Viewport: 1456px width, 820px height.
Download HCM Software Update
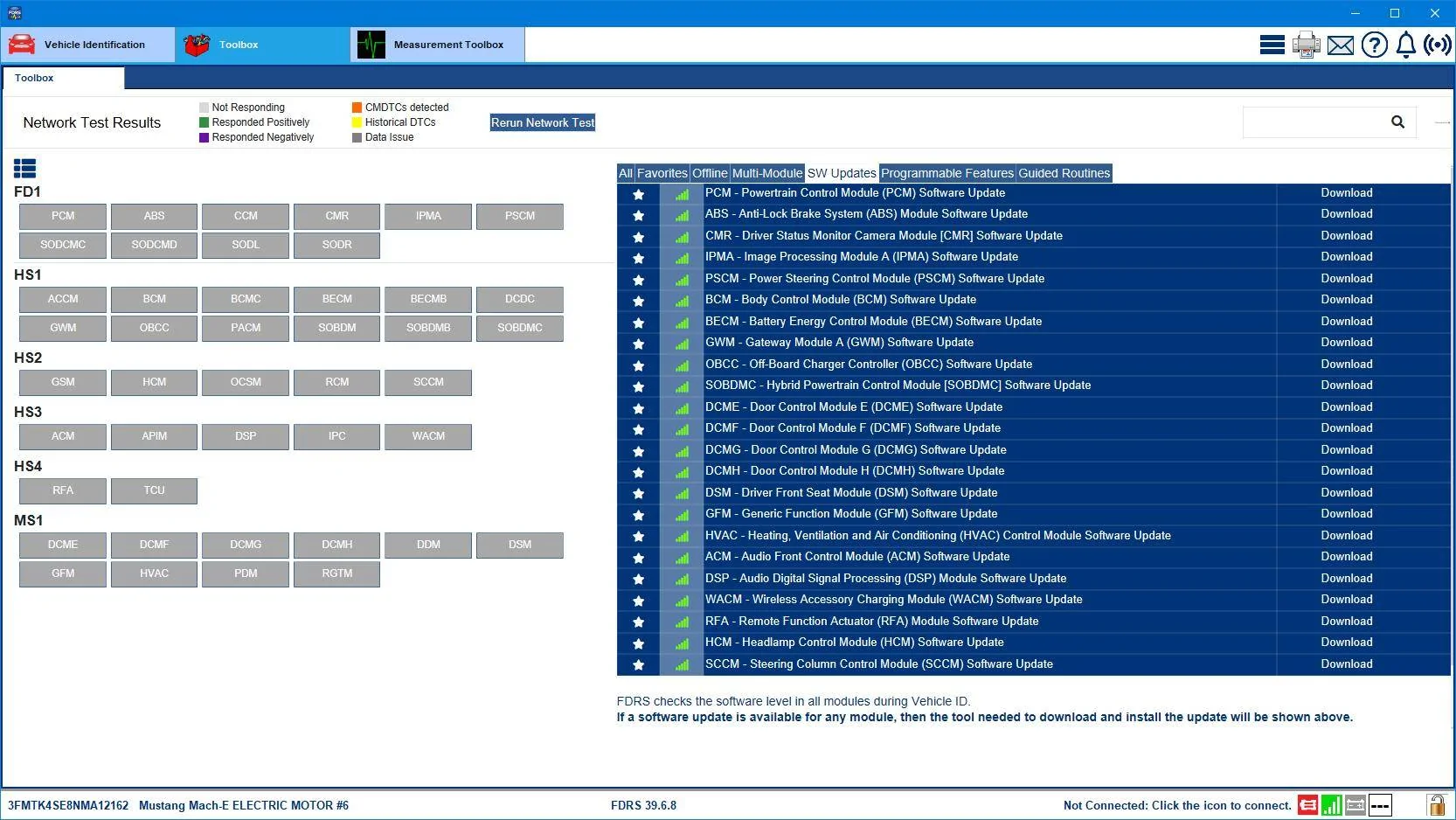[x=1347, y=643]
